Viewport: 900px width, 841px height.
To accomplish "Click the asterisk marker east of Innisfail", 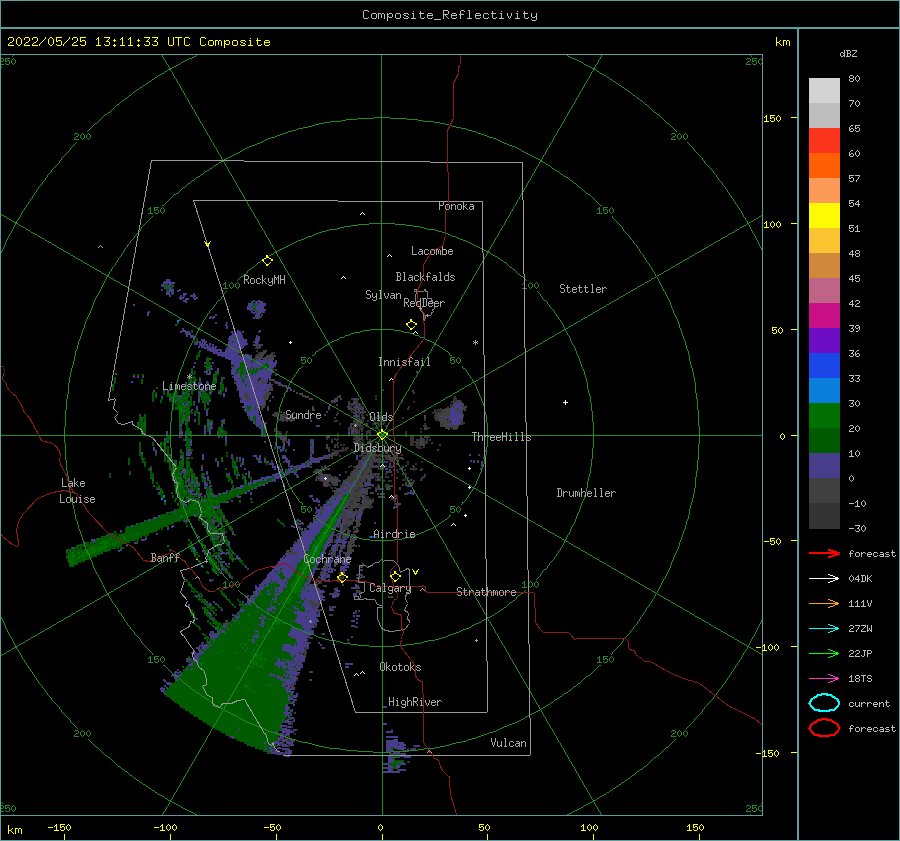I will [475, 343].
